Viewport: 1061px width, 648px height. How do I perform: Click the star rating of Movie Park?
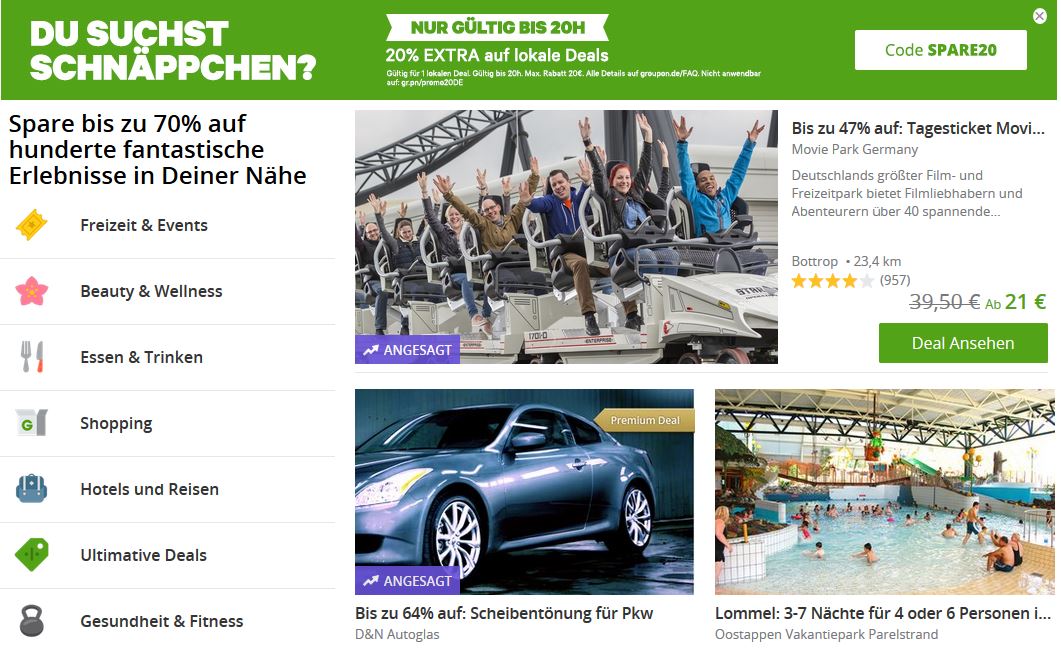click(833, 281)
